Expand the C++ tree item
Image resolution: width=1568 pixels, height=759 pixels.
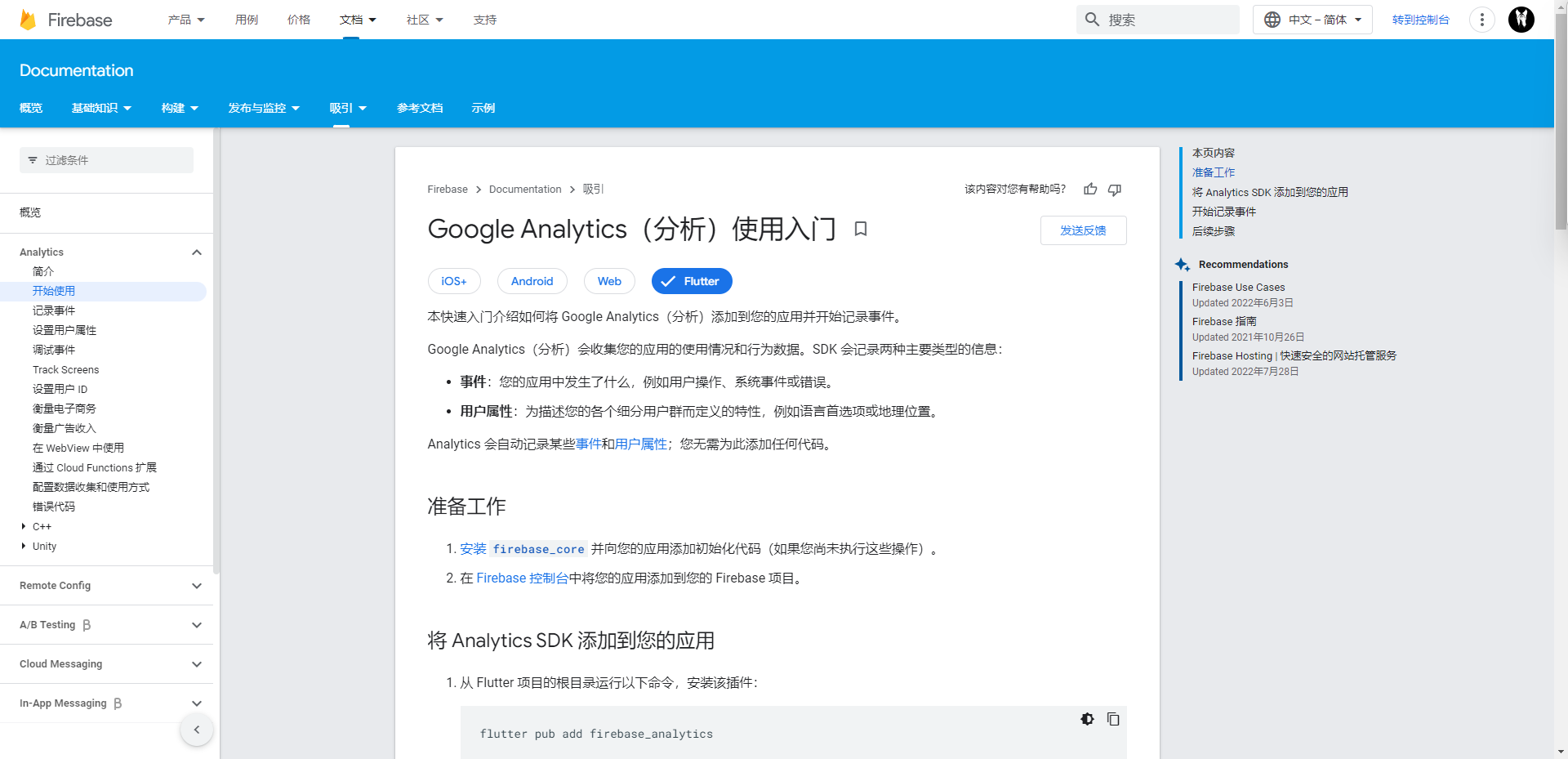pyautogui.click(x=23, y=527)
